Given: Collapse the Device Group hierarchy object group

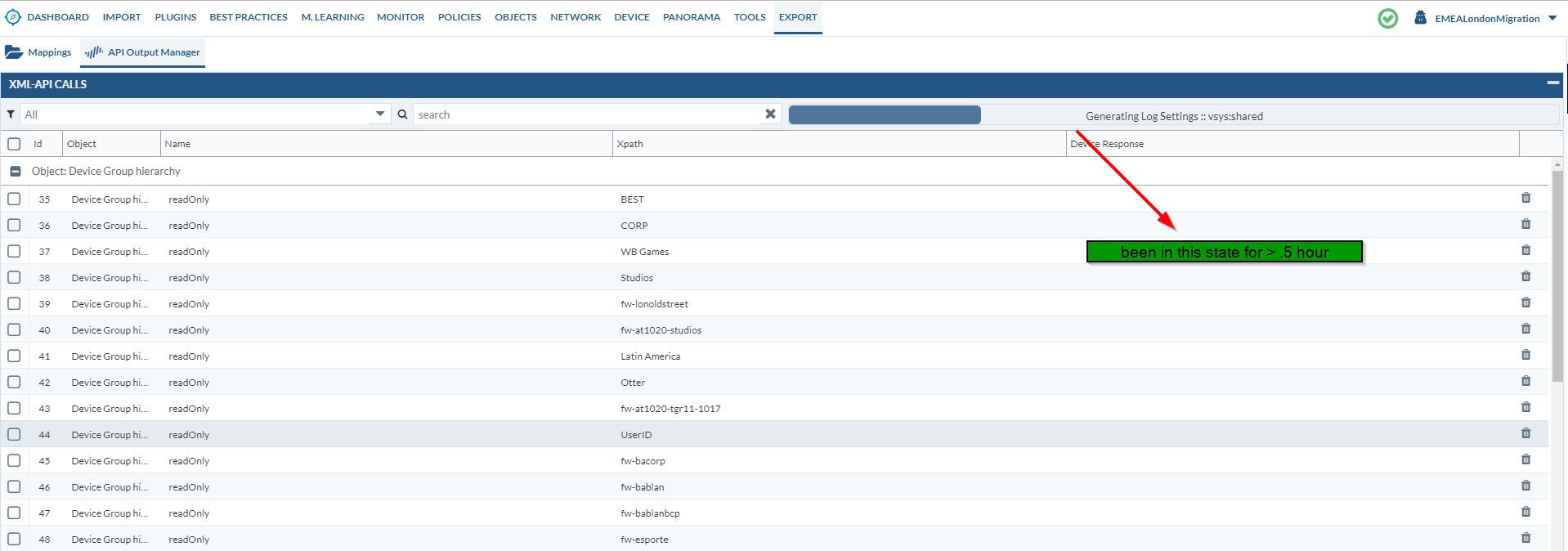Looking at the screenshot, I should click(x=15, y=172).
